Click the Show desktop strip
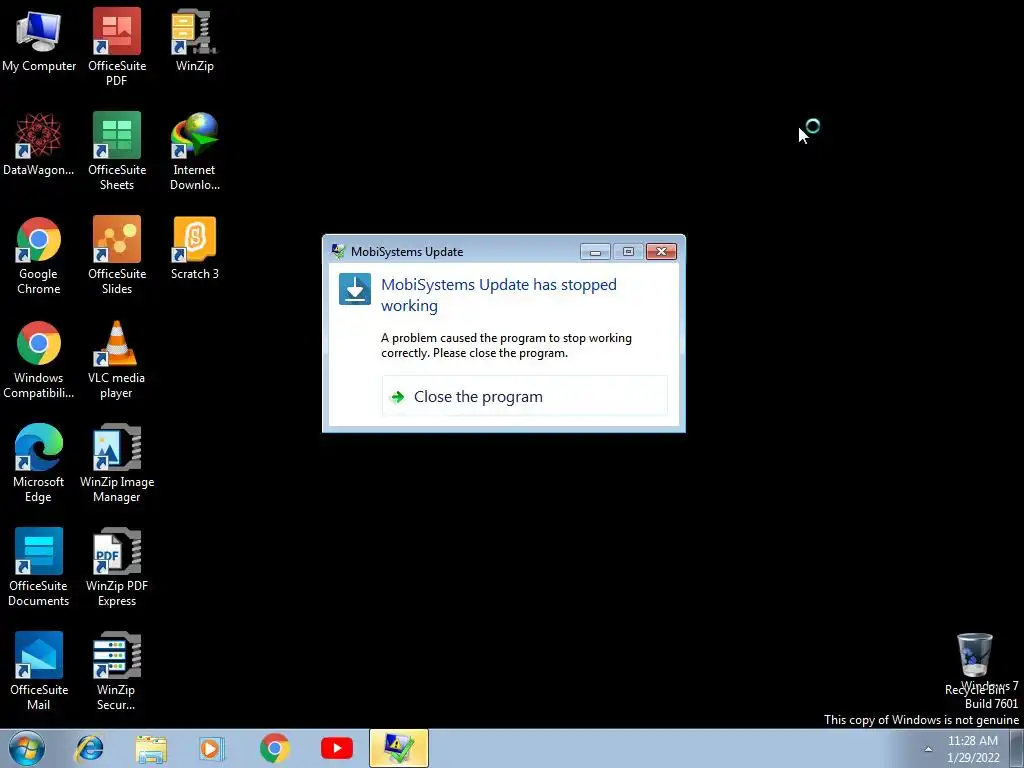The height and width of the screenshot is (768, 1024). [1017, 749]
